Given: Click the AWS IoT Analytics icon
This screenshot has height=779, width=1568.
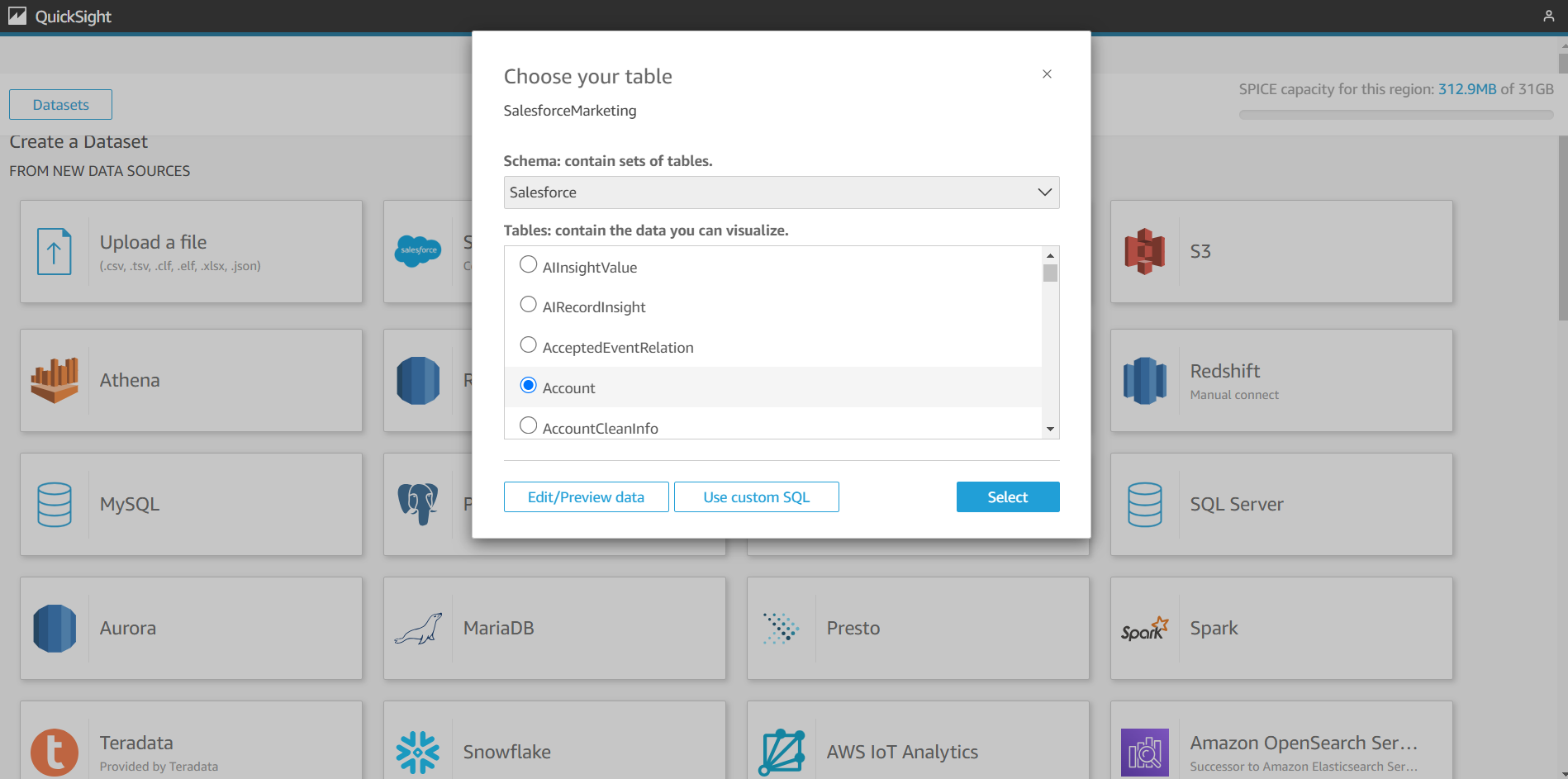Looking at the screenshot, I should (x=782, y=752).
